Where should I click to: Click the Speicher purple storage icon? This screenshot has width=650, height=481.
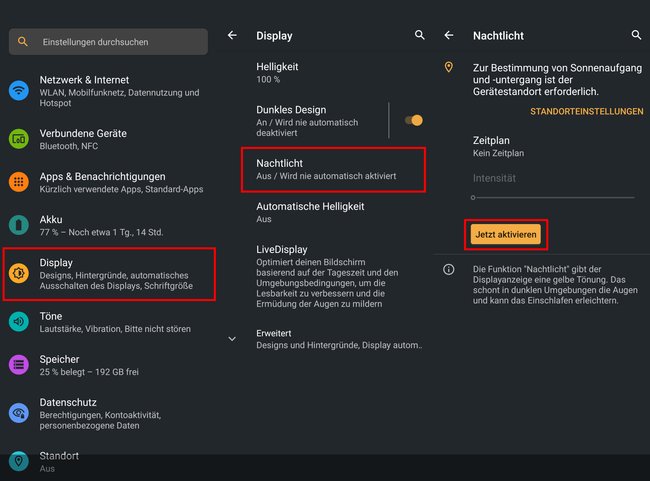19,364
